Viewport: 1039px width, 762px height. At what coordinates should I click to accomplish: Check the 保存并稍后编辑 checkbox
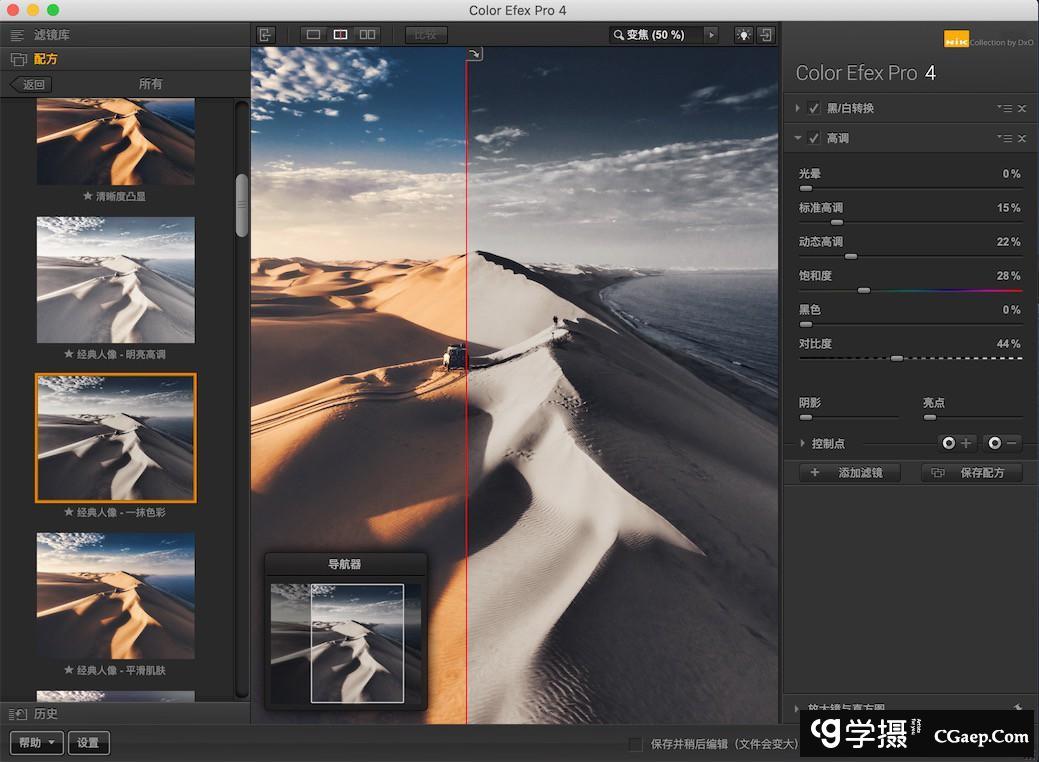(x=635, y=744)
